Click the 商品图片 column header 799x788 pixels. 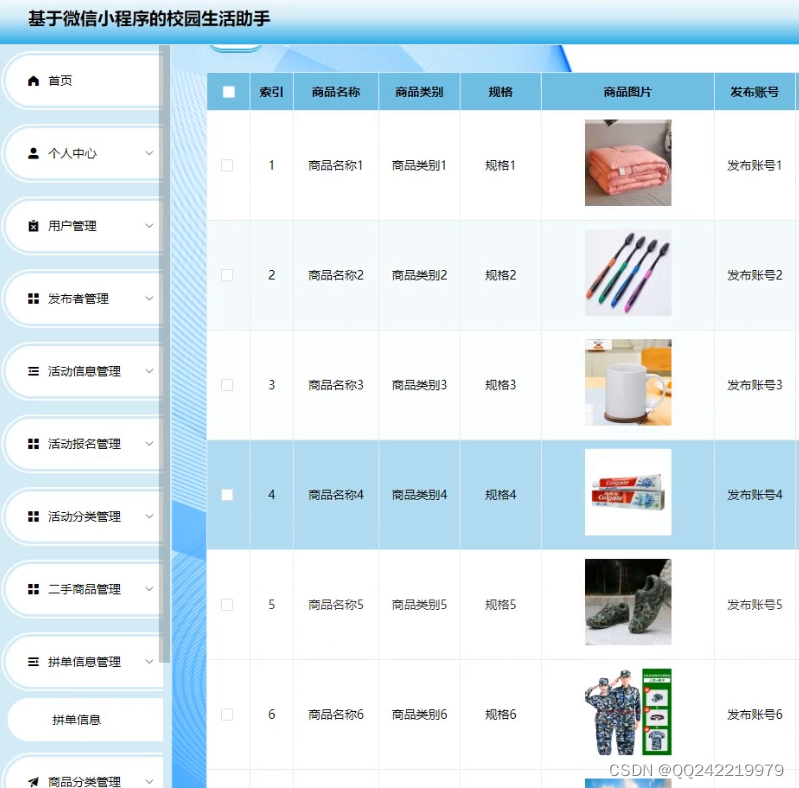[x=628, y=92]
